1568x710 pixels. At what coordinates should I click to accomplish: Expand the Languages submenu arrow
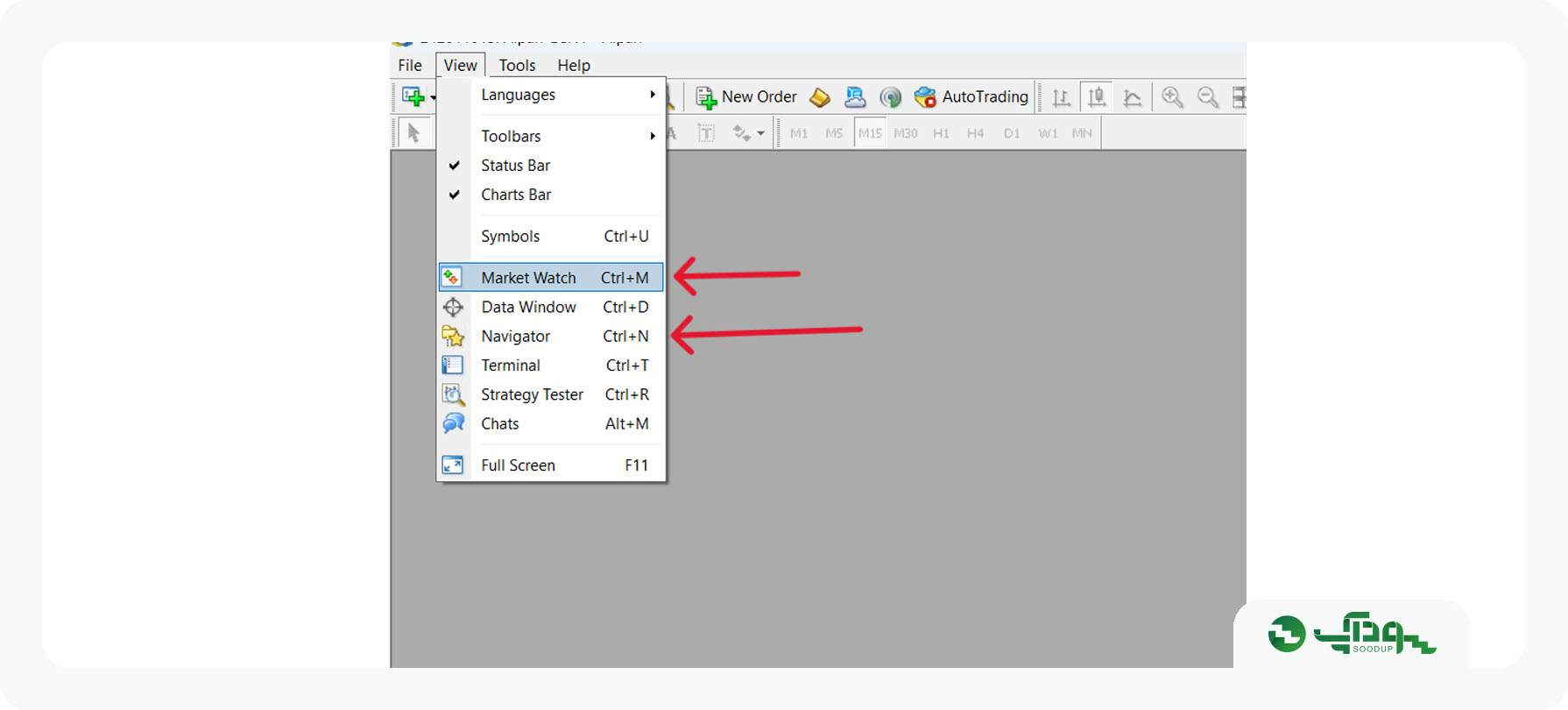point(653,94)
